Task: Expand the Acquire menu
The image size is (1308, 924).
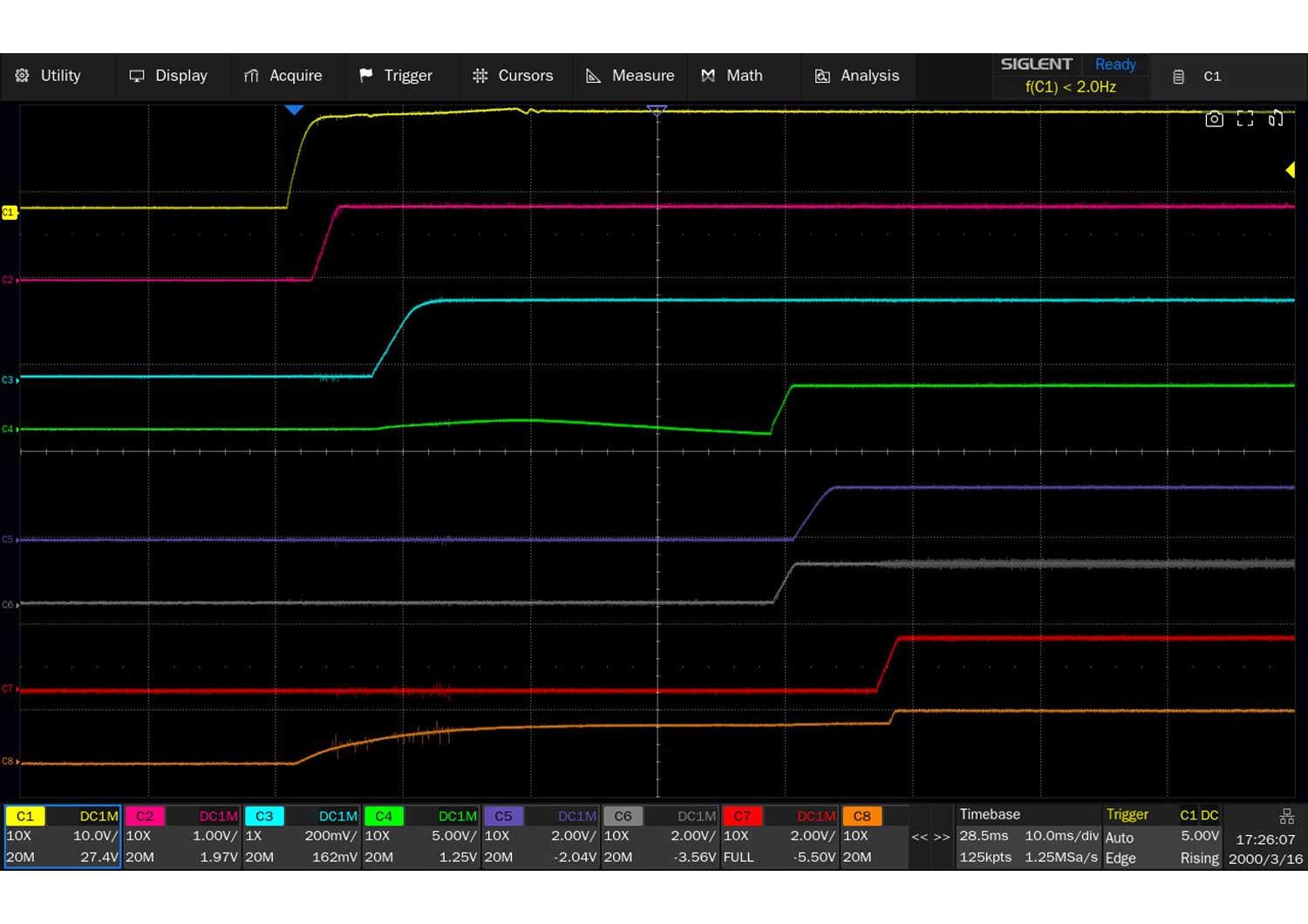Action: (283, 76)
